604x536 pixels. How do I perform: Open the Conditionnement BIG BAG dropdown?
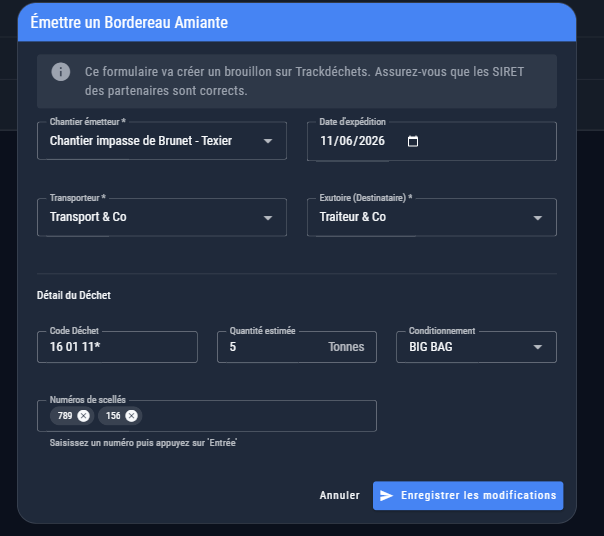(x=476, y=347)
